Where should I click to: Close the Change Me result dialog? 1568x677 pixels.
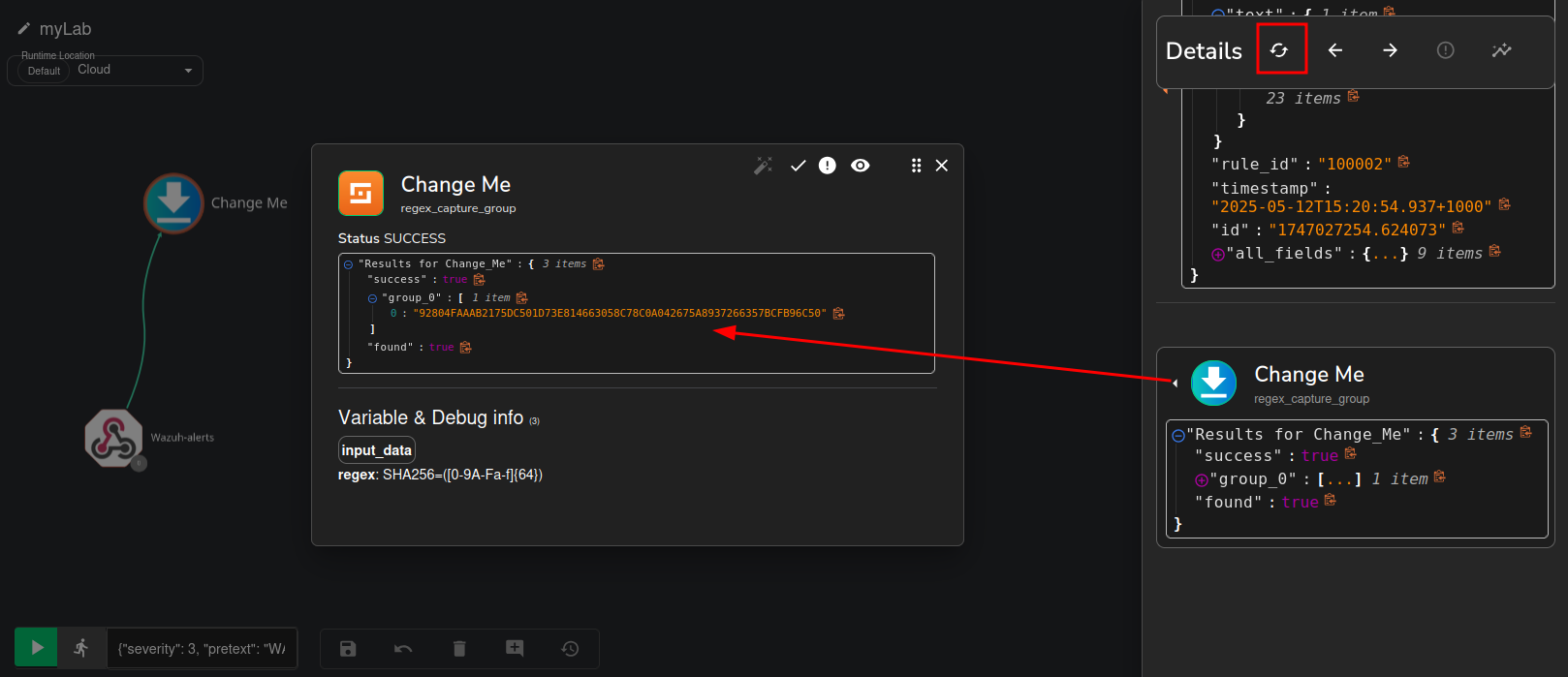941,166
